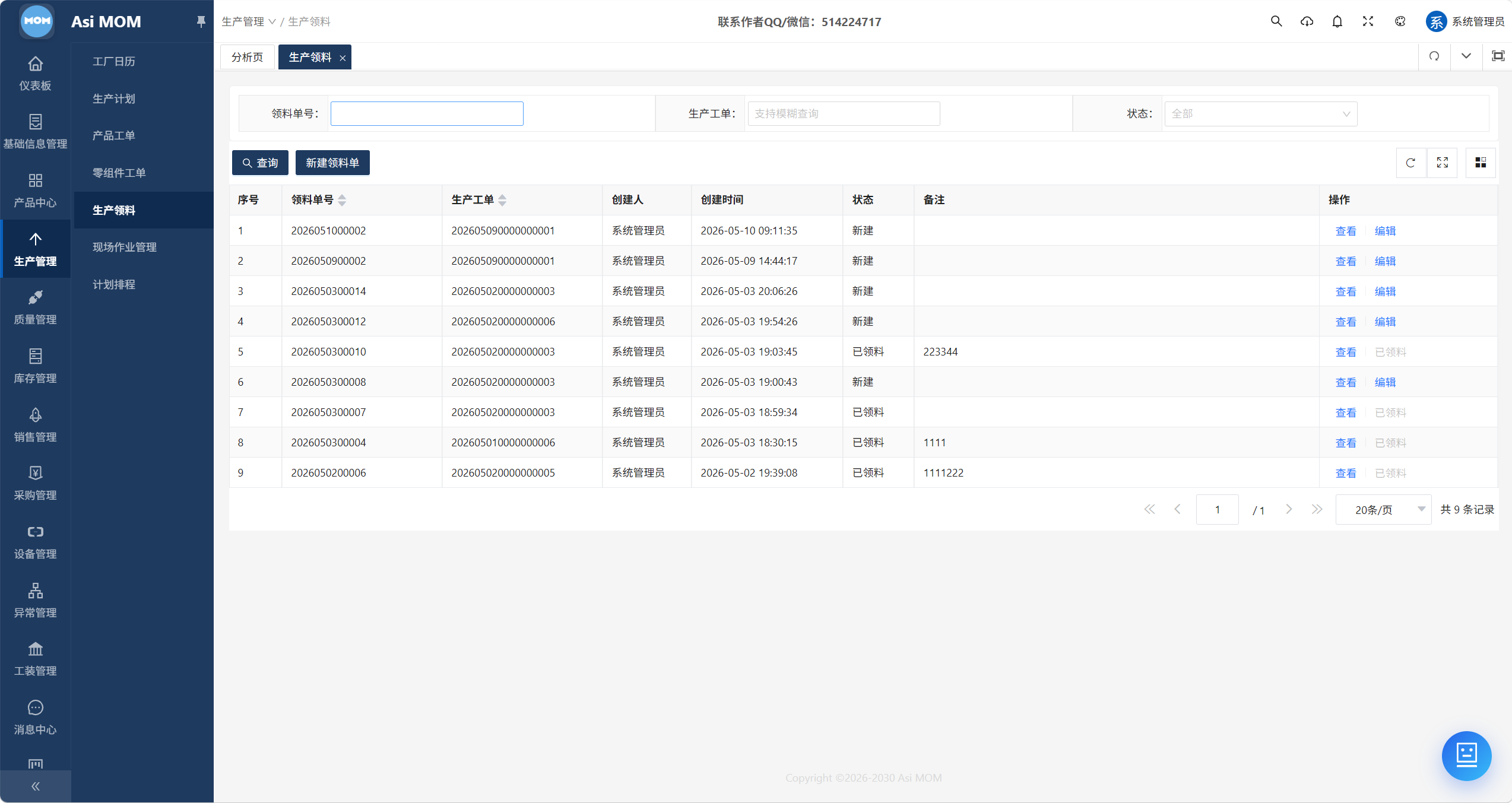
Task: Click the 生产工单 fuzzy search field
Action: 844,113
